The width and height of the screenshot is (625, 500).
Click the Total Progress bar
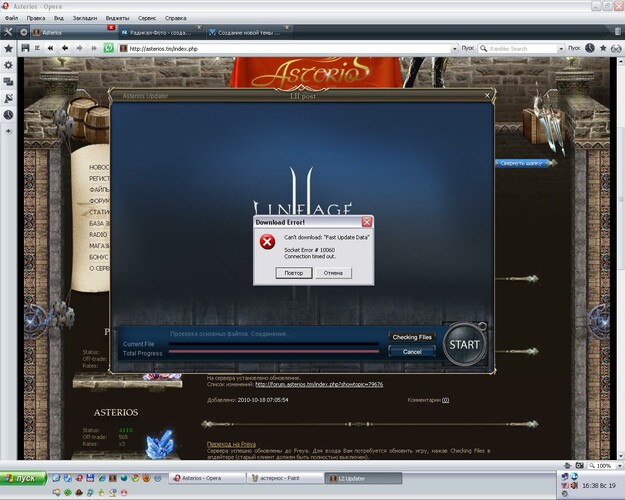273,352
